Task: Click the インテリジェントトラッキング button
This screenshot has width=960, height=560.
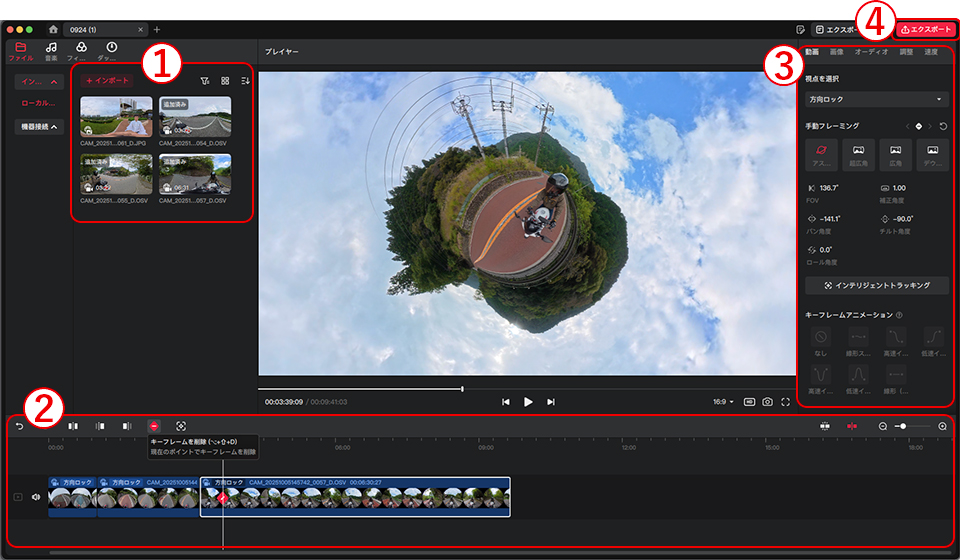Action: 877,285
